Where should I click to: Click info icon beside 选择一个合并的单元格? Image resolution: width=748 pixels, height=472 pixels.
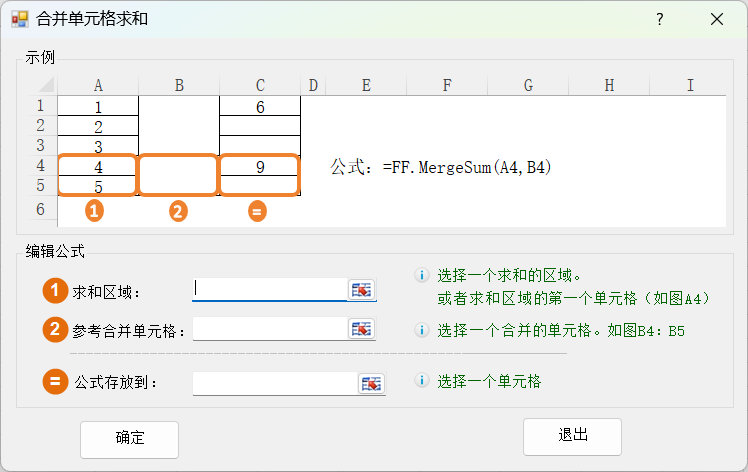point(422,330)
